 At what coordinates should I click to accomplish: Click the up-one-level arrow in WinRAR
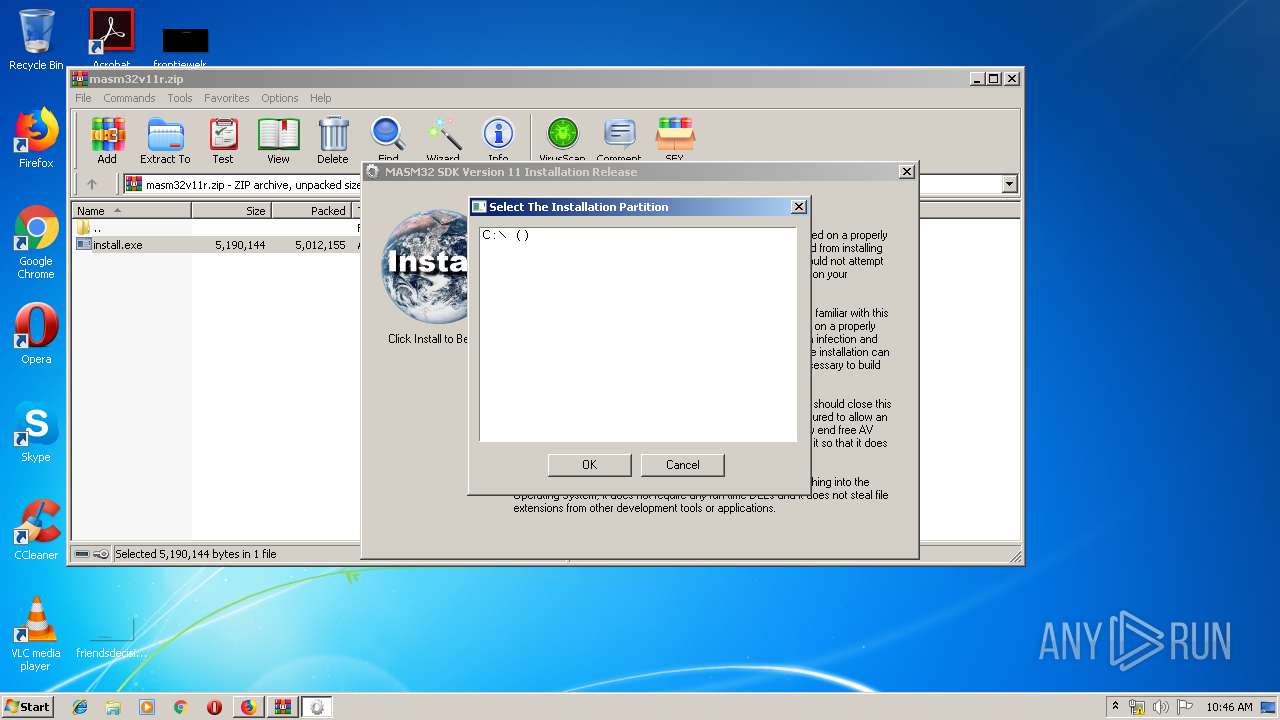92,184
